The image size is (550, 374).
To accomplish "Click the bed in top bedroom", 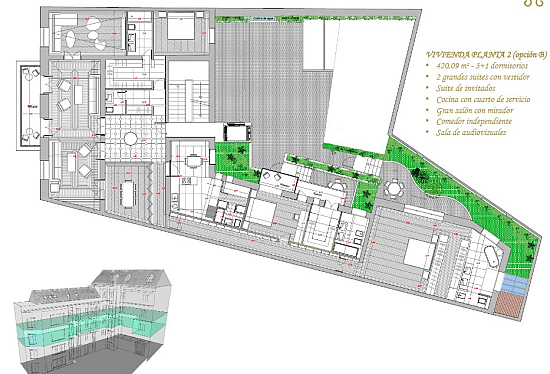I will [x=181, y=26].
